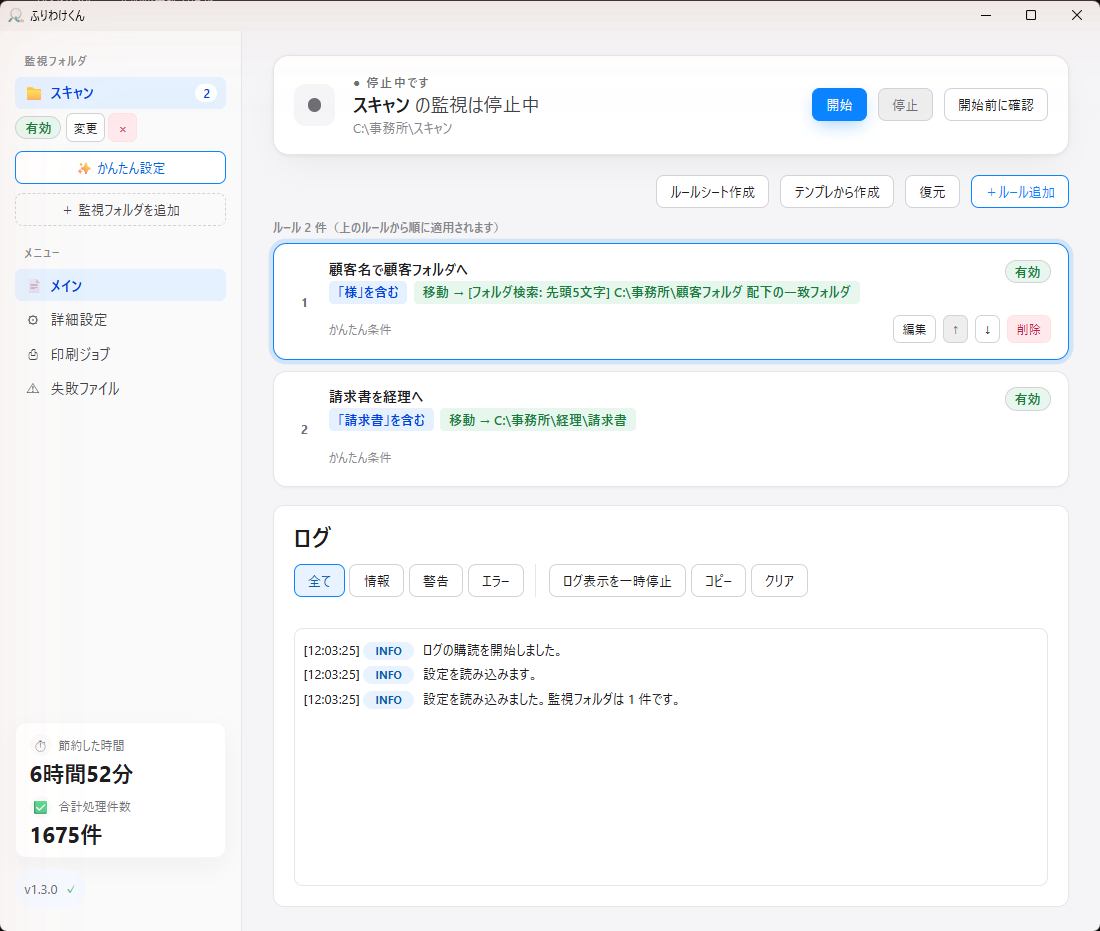1100x931 pixels.
Task: Filter the log by エラー
Action: 496,581
